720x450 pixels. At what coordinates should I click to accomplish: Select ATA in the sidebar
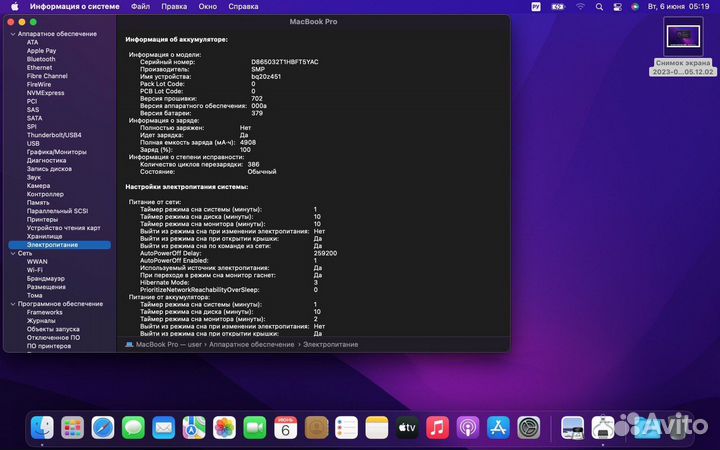(x=33, y=42)
